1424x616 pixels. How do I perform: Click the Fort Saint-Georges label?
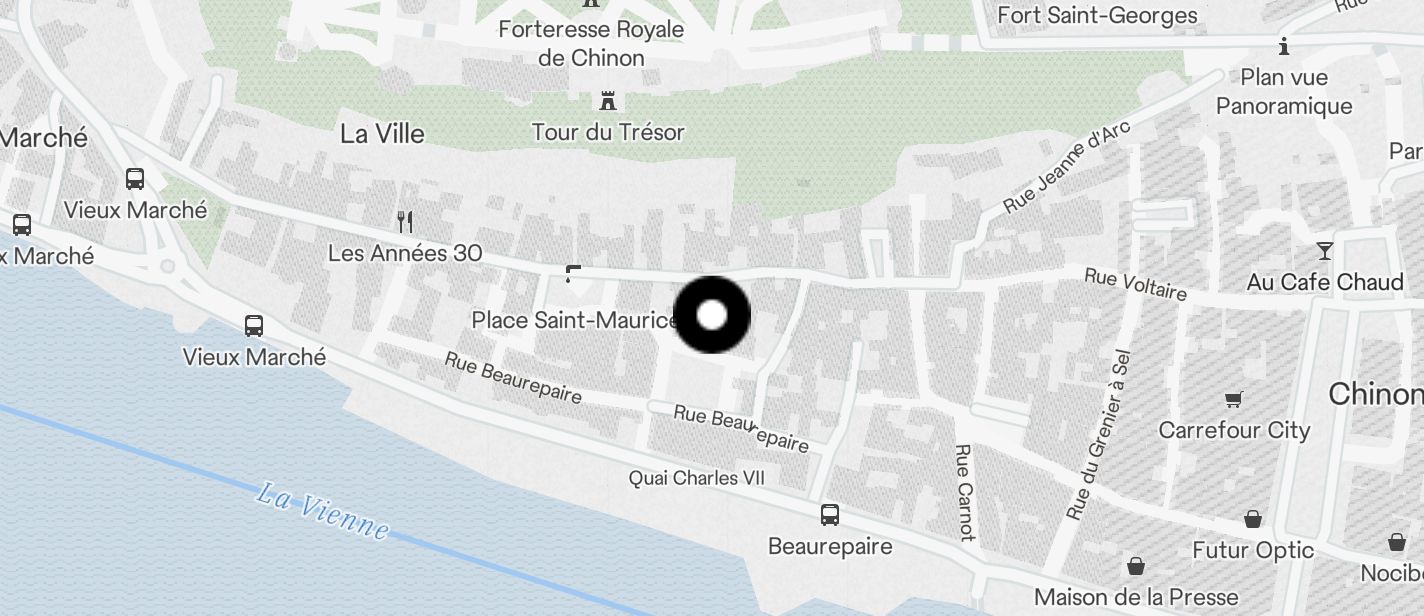click(1097, 15)
